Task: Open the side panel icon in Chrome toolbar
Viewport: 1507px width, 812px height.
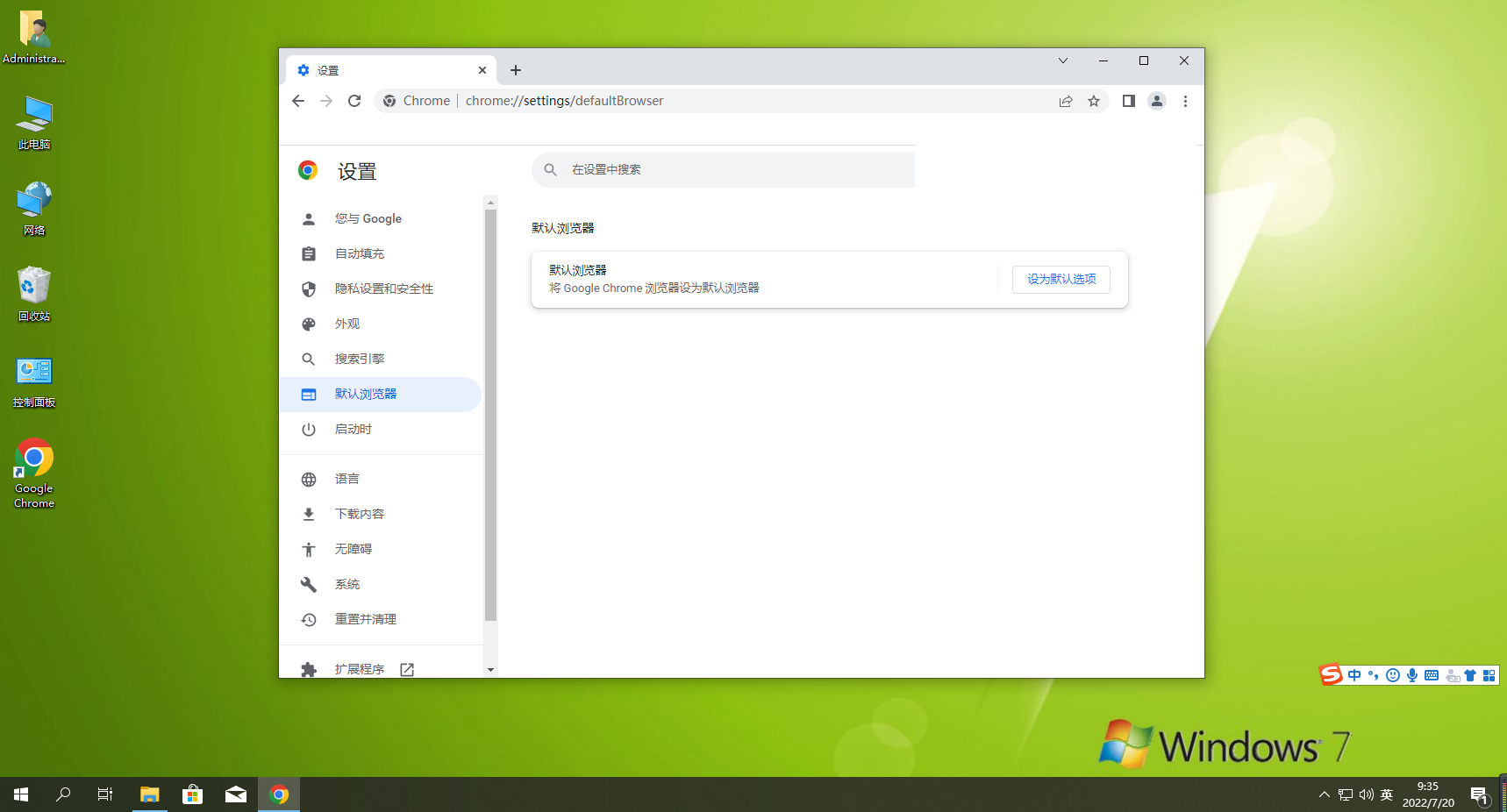Action: click(1129, 101)
